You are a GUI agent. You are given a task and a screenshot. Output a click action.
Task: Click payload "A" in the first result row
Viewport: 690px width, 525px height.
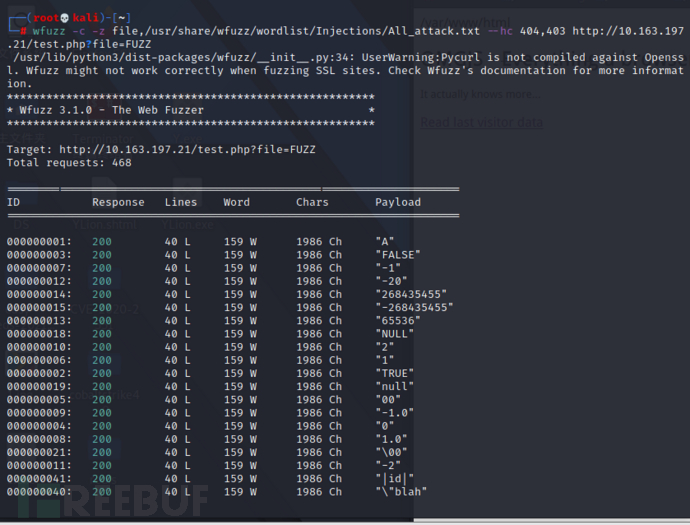[385, 242]
